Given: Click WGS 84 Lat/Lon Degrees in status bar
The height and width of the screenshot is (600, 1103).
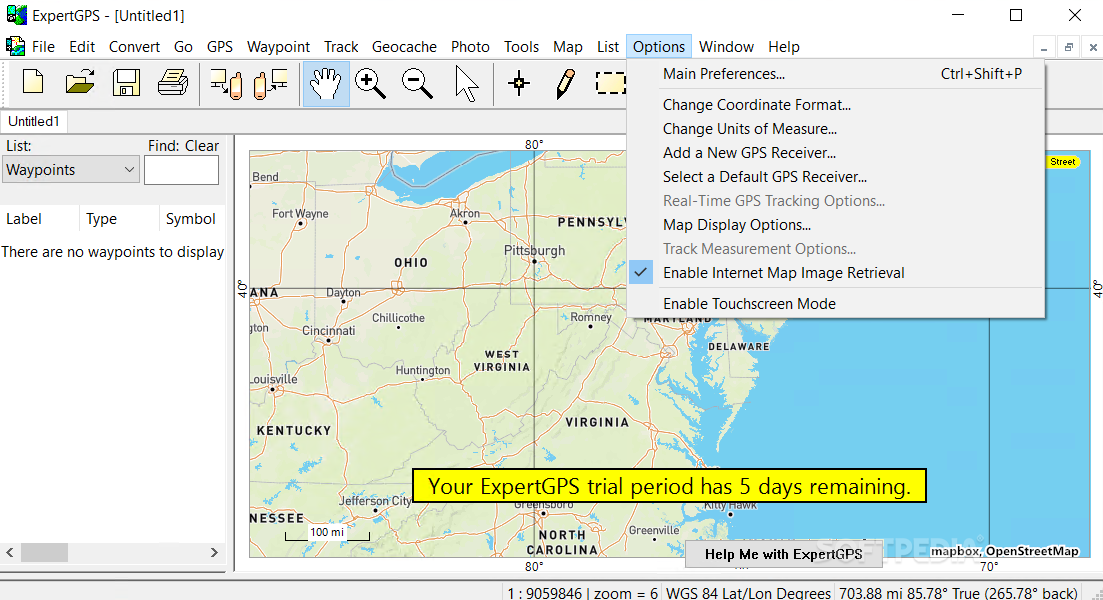Looking at the screenshot, I should [748, 593].
